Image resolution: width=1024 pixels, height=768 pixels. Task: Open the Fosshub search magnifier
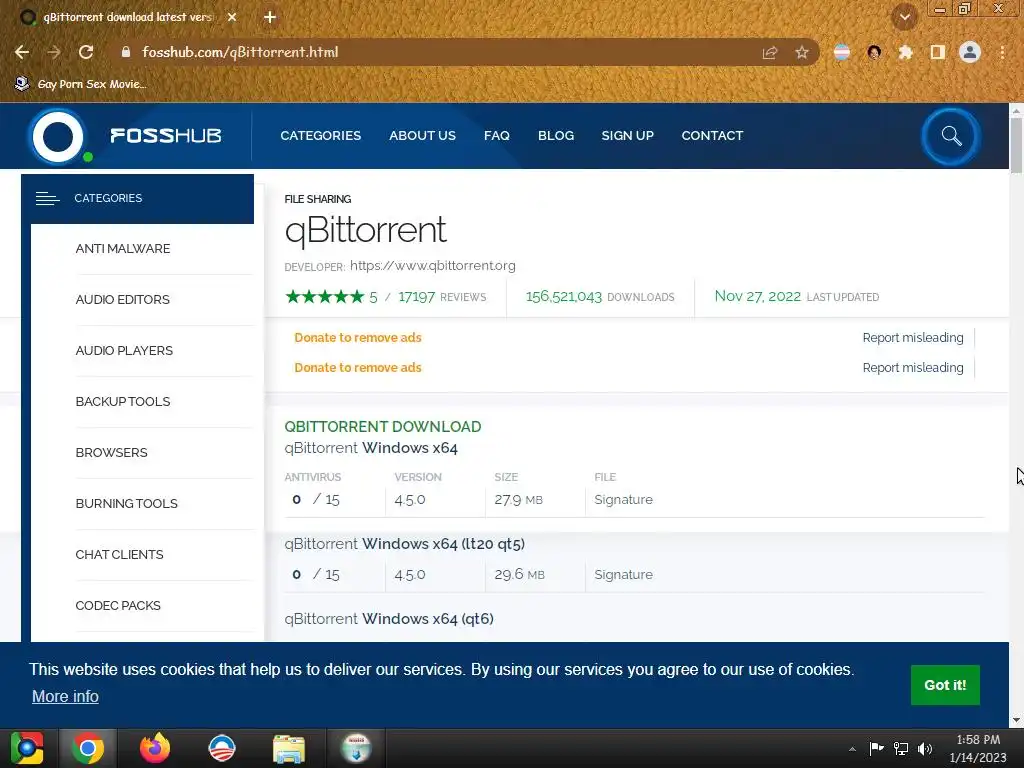click(951, 136)
